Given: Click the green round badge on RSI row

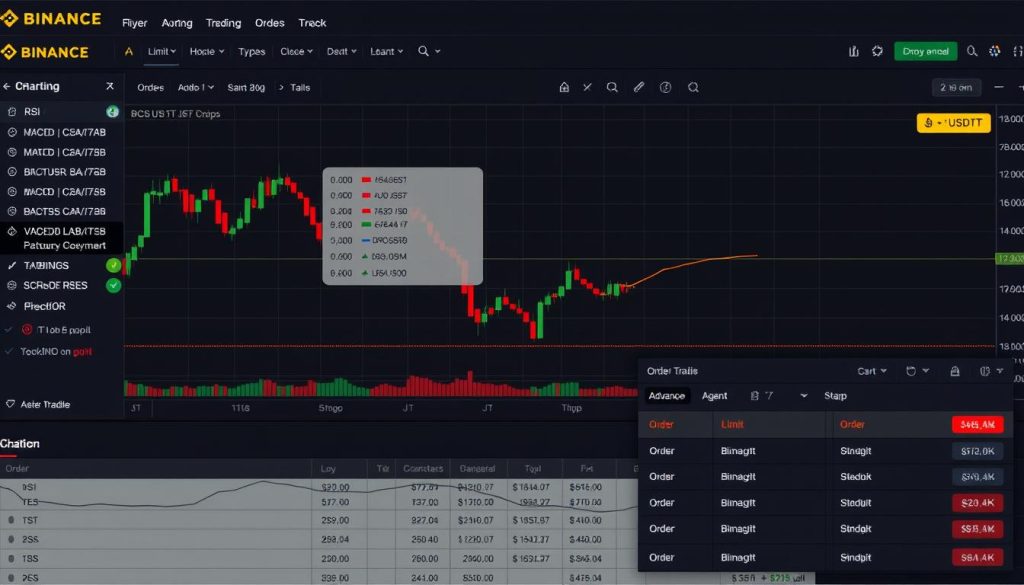Looking at the screenshot, I should coord(112,112).
